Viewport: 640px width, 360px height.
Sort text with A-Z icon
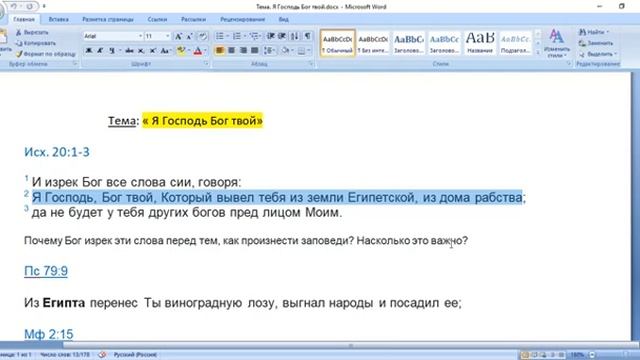pyautogui.click(x=295, y=36)
